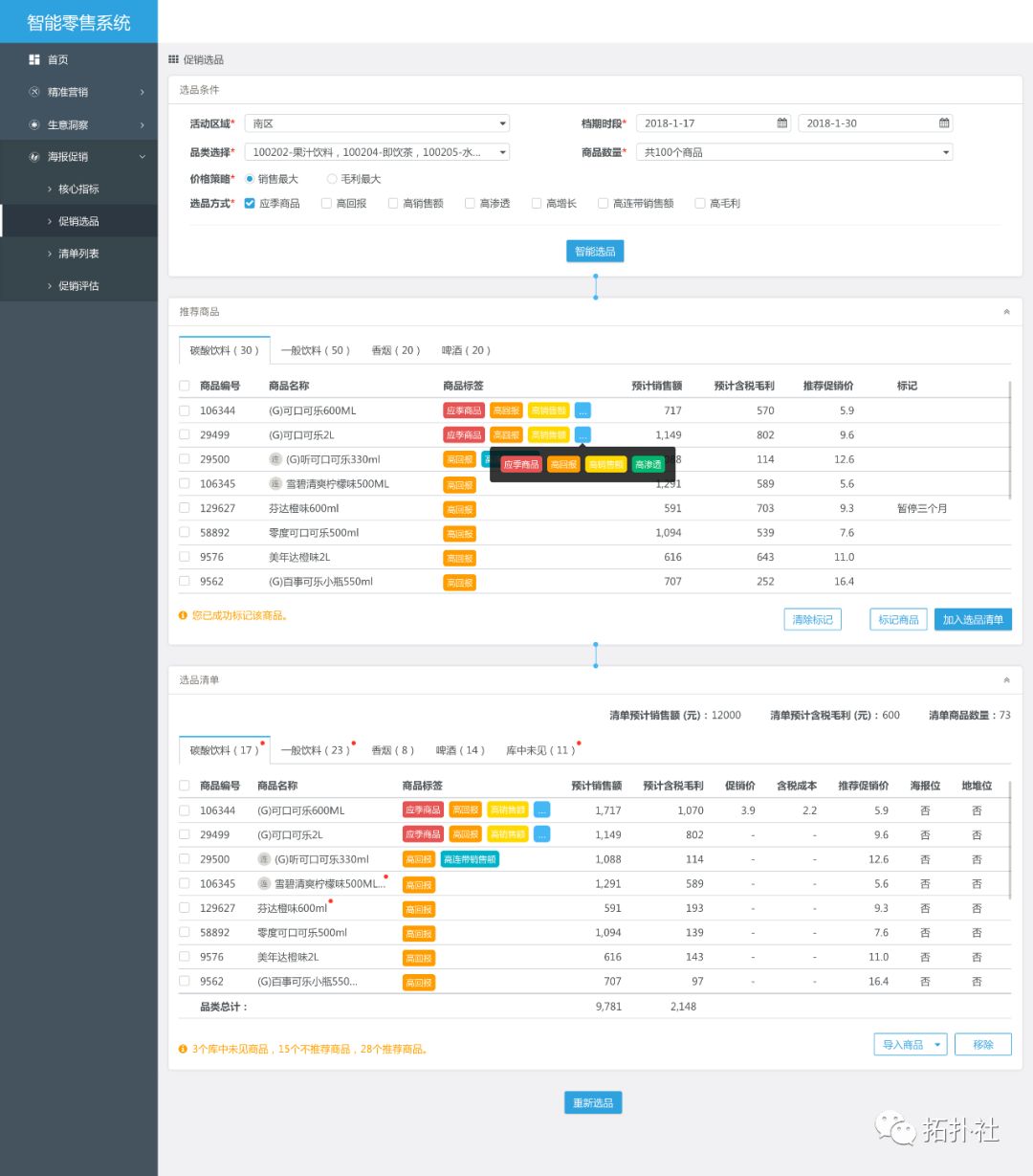Check the 高增长 selection method

click(537, 203)
